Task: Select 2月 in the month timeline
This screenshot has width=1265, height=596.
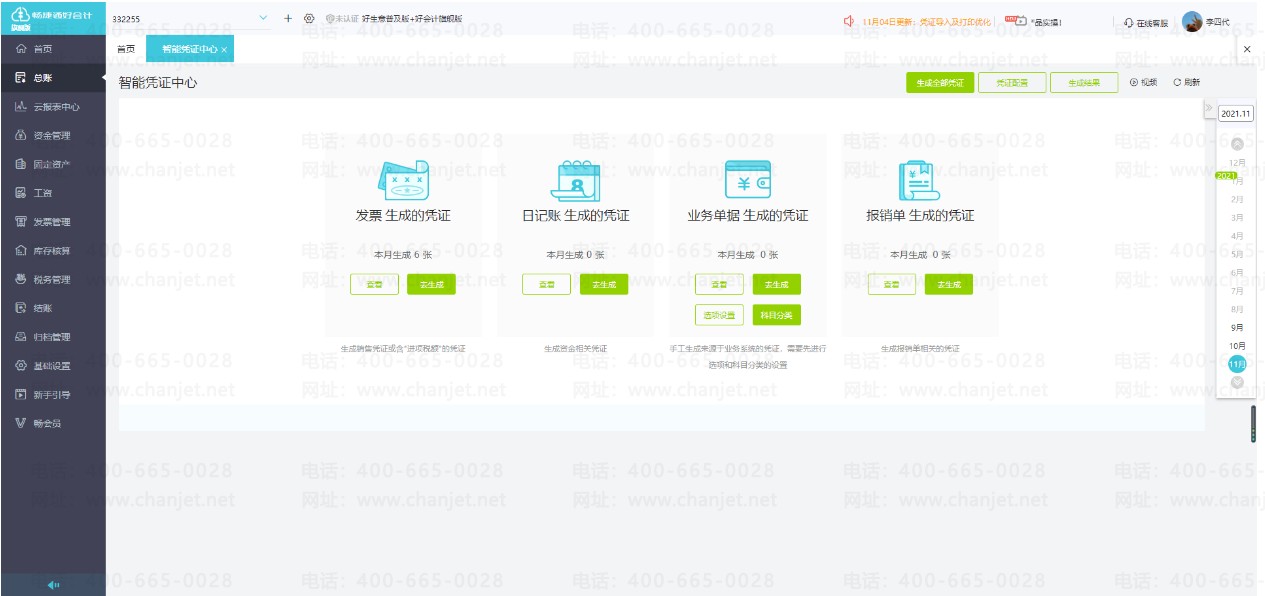Action: [1237, 199]
